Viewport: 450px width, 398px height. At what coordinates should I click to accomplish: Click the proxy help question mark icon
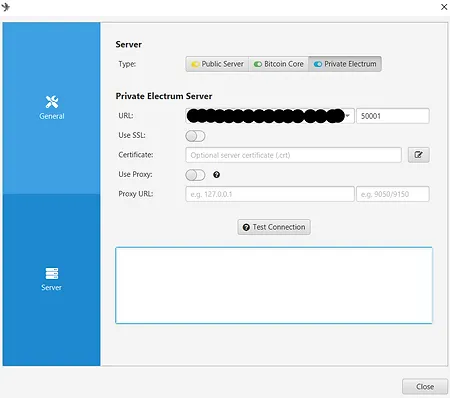tap(217, 175)
